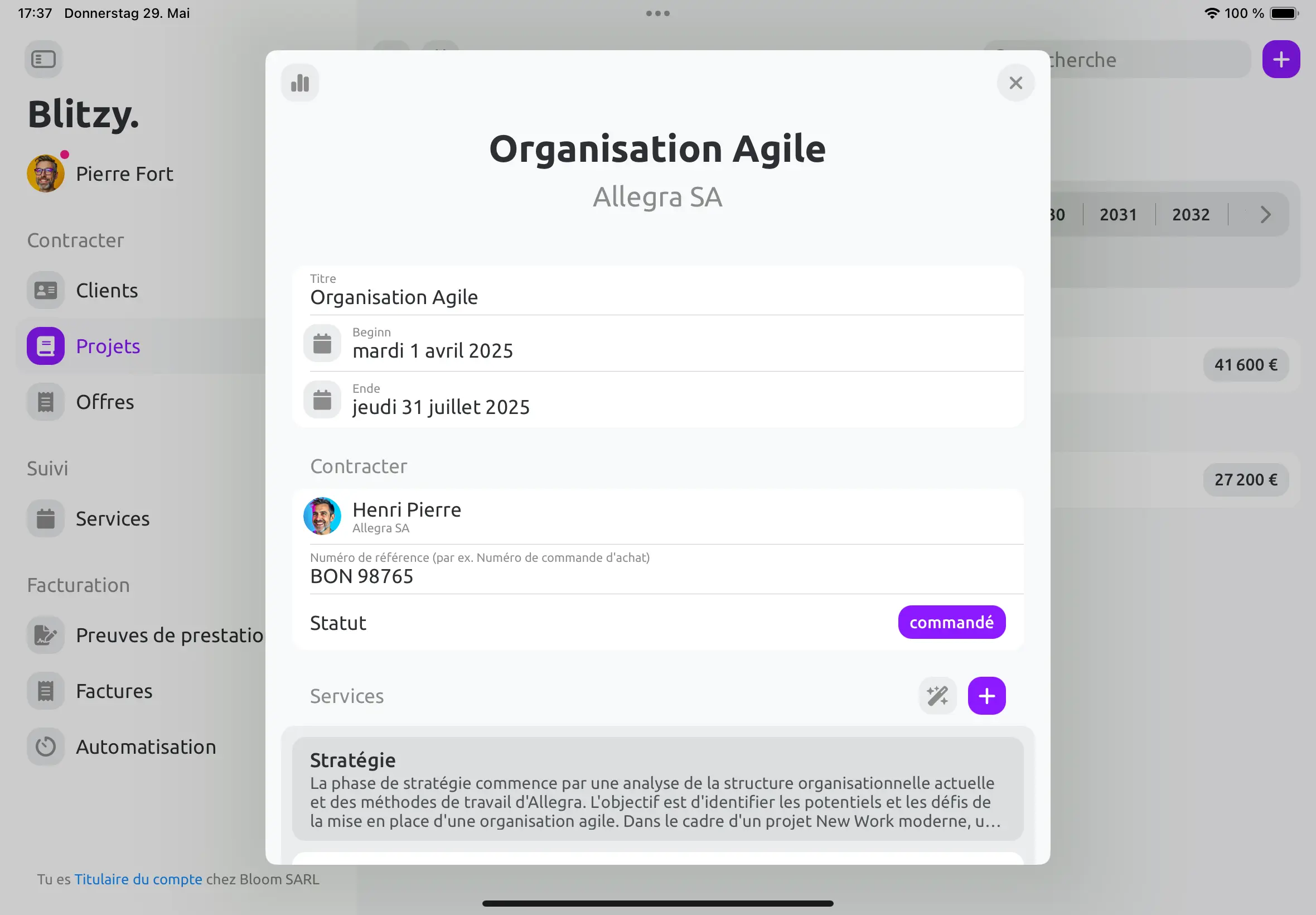
Task: Close the Organisation Agile dialog
Action: [x=1015, y=83]
